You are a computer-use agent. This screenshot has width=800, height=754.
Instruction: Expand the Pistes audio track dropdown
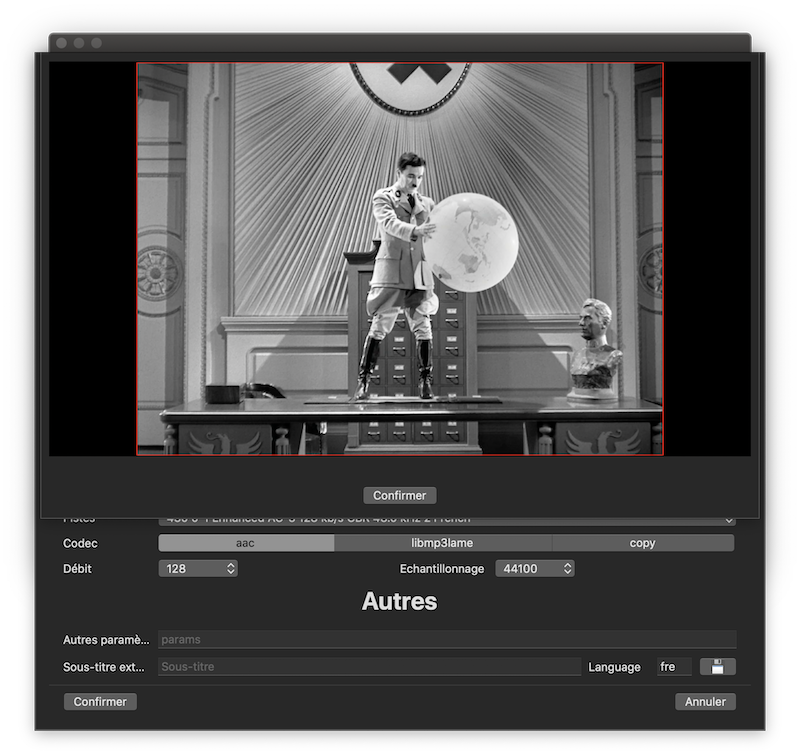[447, 521]
